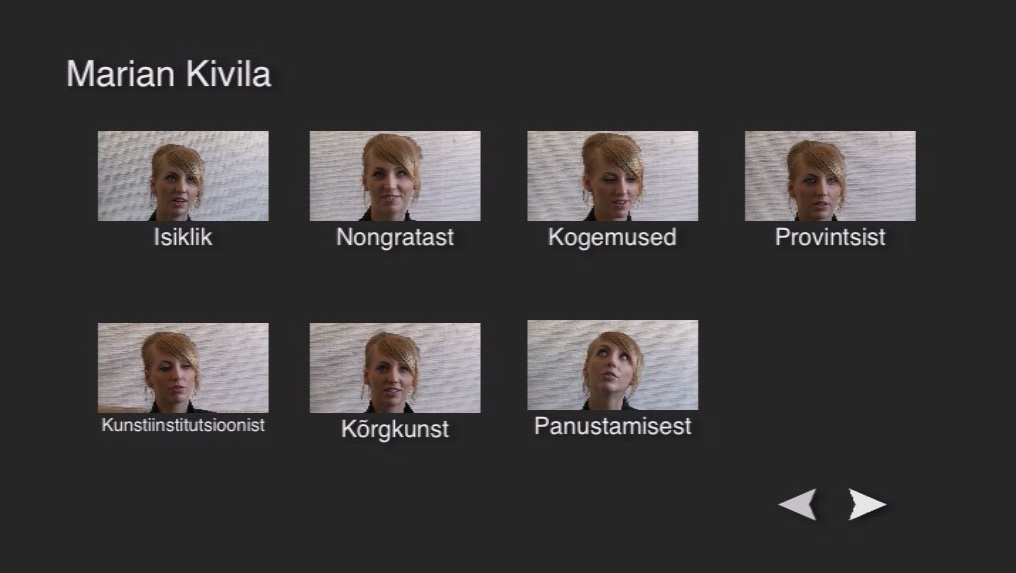Image resolution: width=1016 pixels, height=573 pixels.
Task: Select the Nongratast caption
Action: (x=395, y=237)
